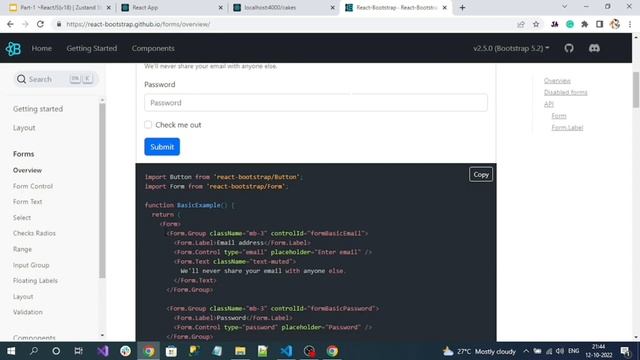640x360 pixels.
Task: Open Validation in the sidebar
Action: 27,312
